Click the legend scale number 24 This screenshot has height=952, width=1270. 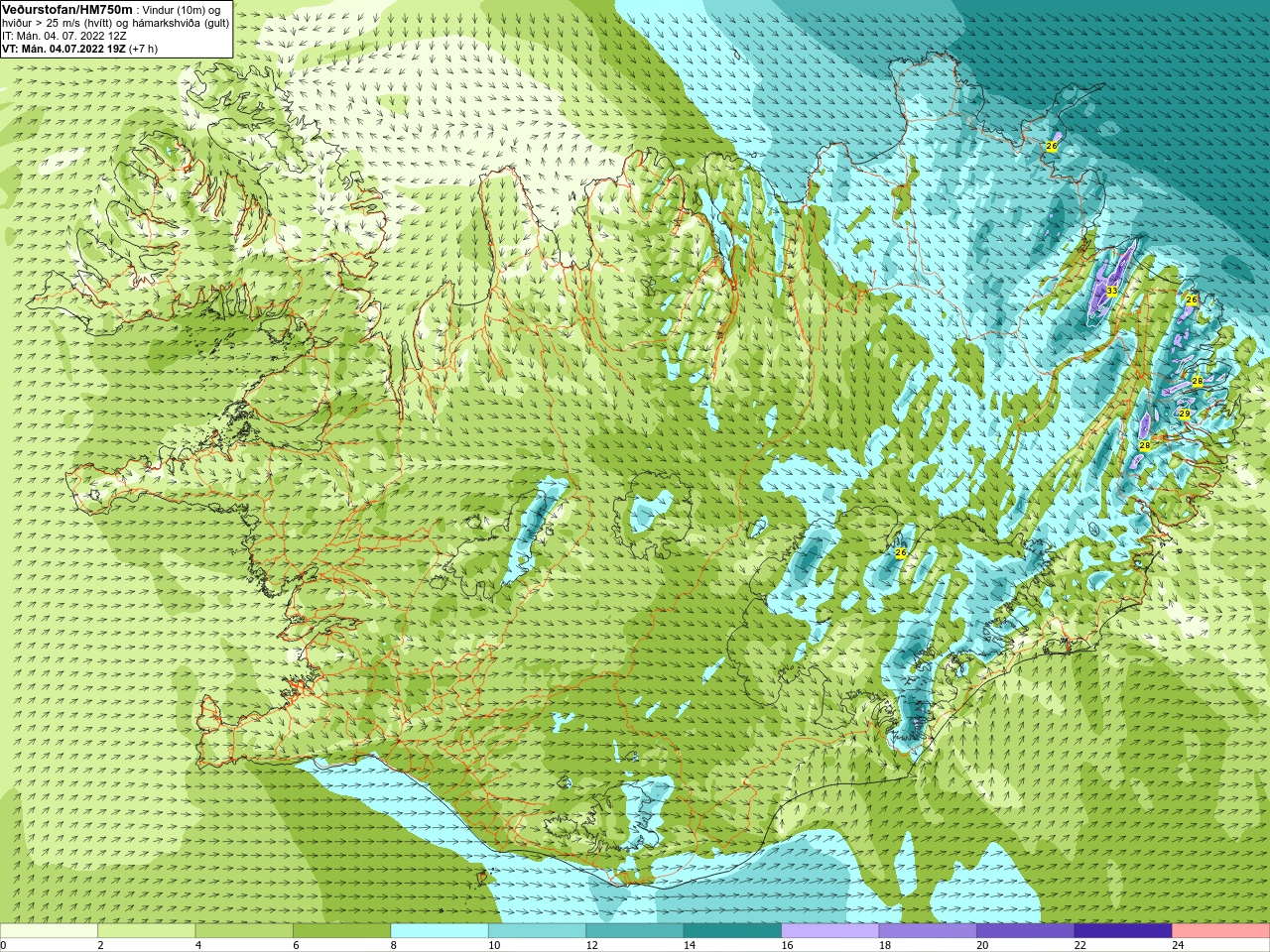[1179, 945]
